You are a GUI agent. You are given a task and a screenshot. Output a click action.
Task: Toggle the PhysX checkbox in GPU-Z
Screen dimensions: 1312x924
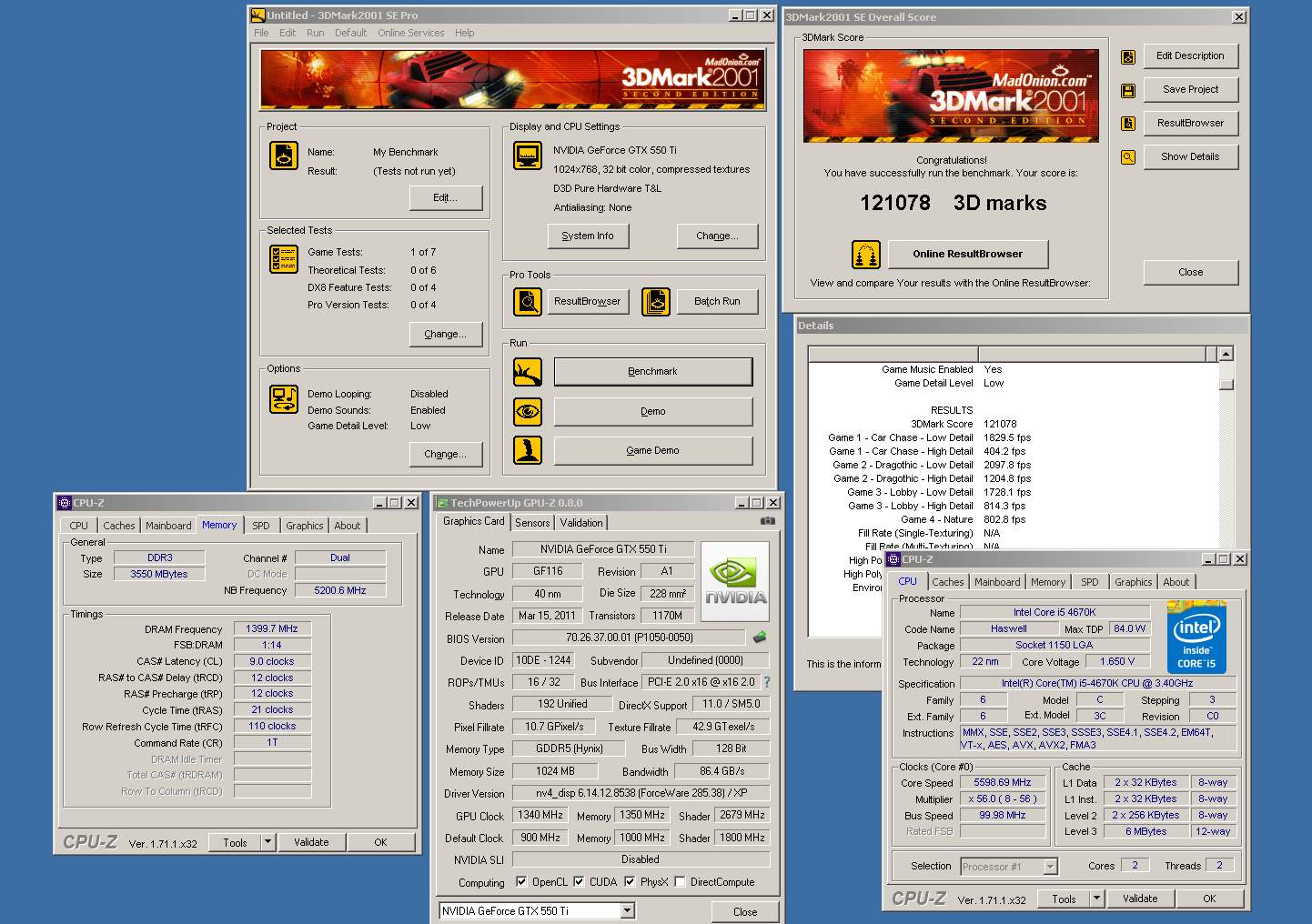coord(630,881)
